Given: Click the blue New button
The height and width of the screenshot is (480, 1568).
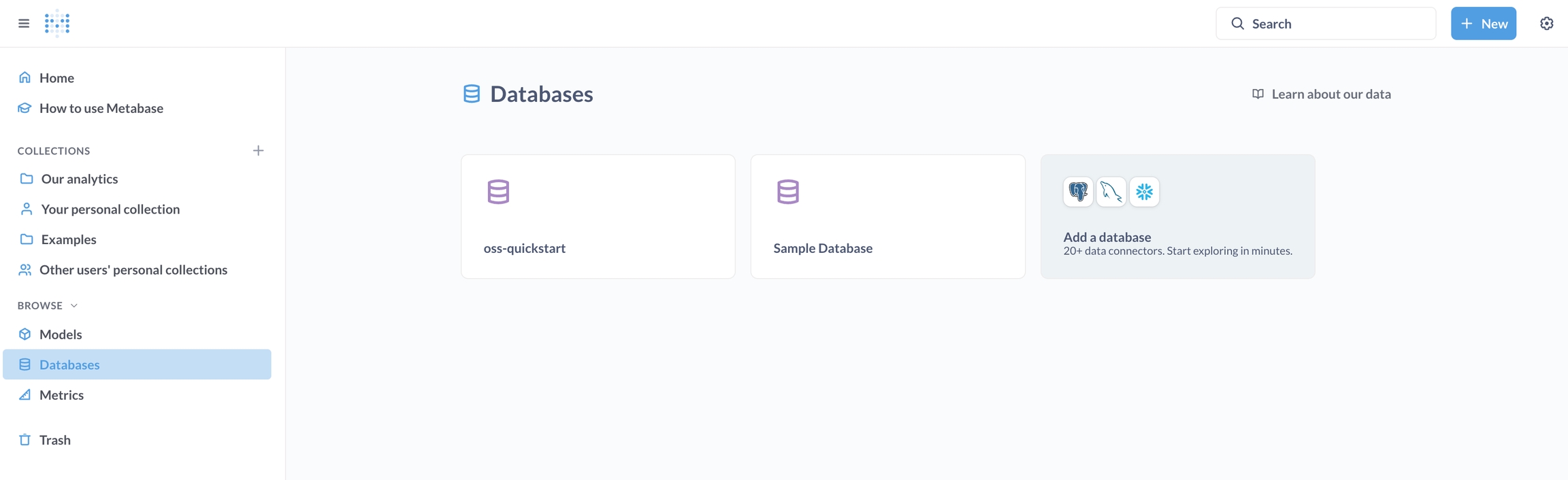Looking at the screenshot, I should pos(1483,24).
